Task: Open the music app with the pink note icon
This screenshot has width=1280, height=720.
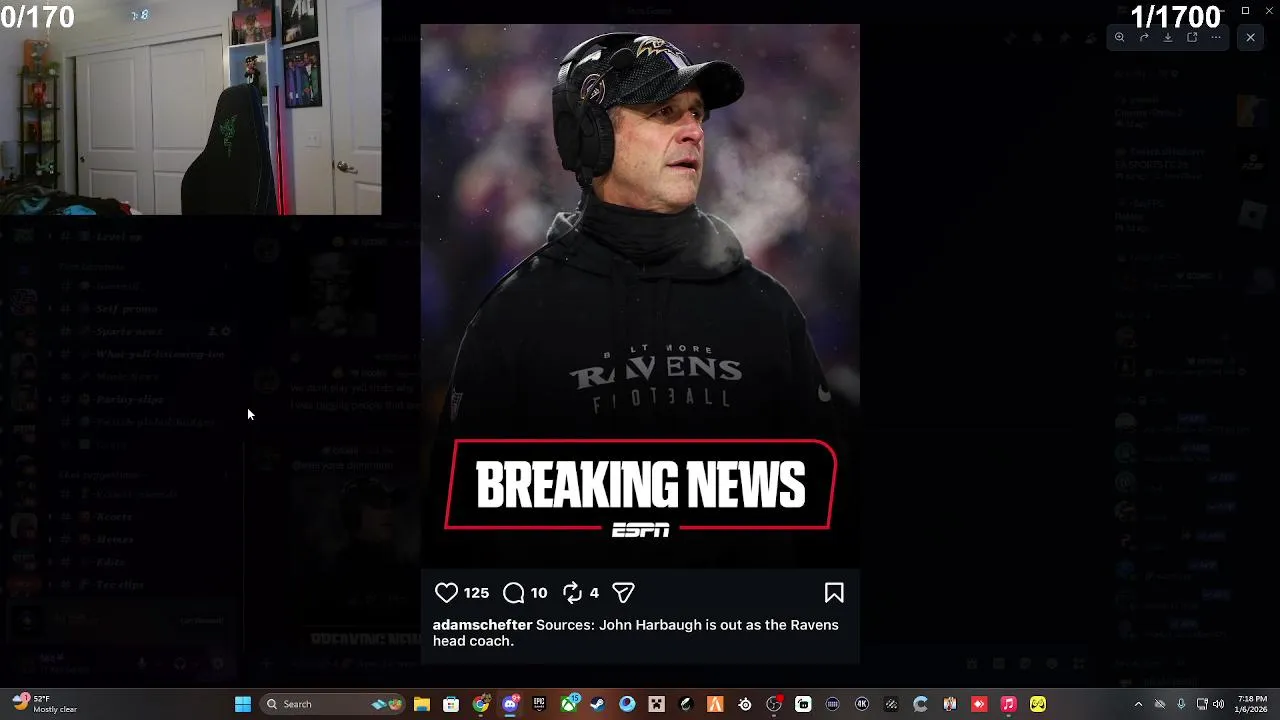Action: [x=1009, y=704]
